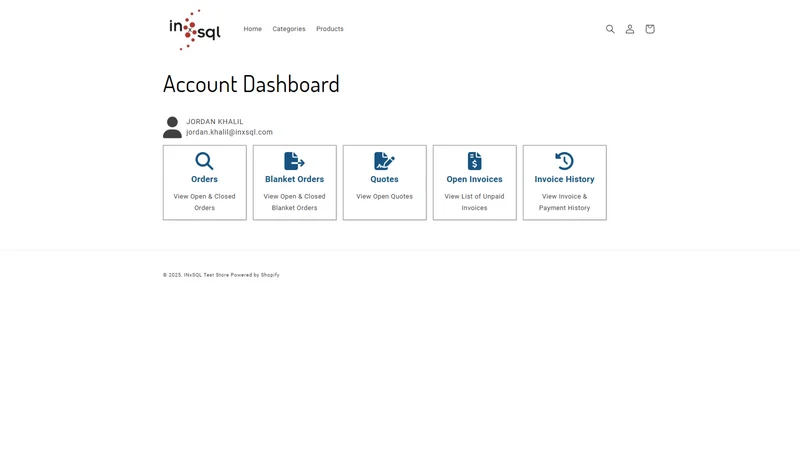Click 'View Invoice & Payment History' text
The height and width of the screenshot is (450, 800).
click(x=564, y=202)
